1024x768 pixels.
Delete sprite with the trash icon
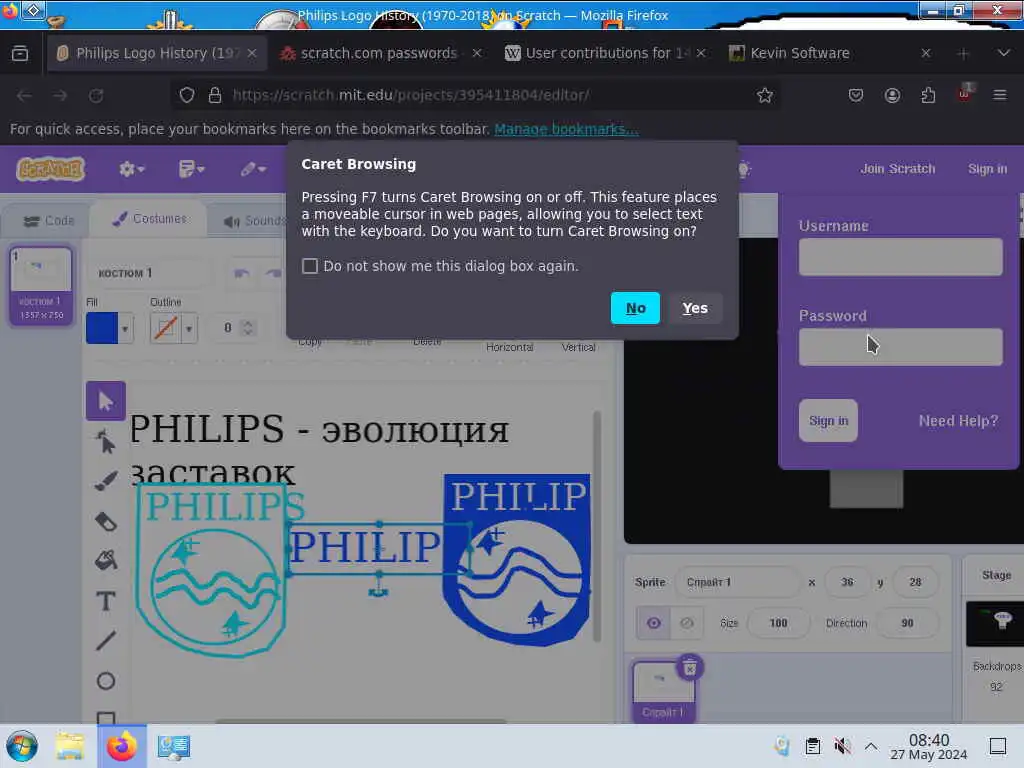coord(690,667)
